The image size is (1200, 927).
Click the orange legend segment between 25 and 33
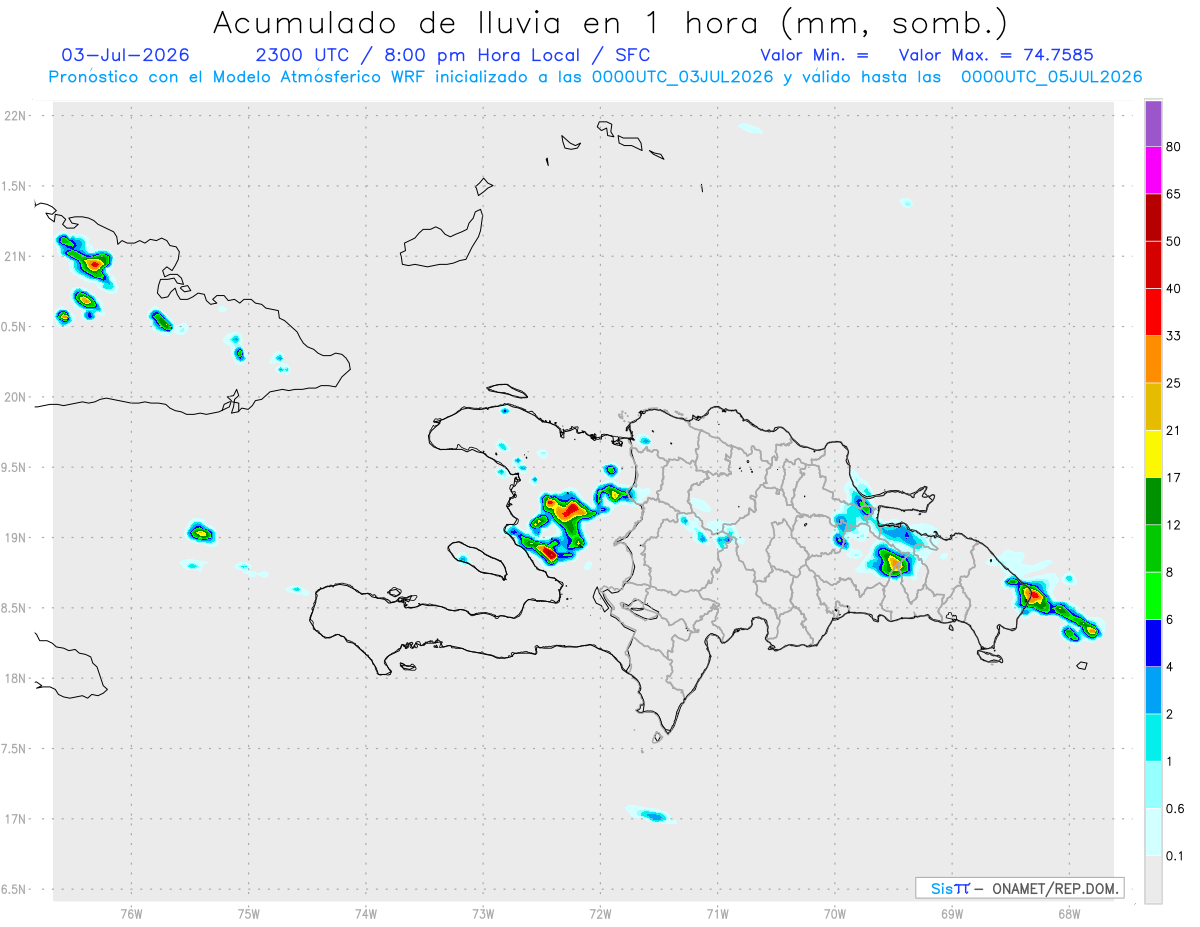[x=1153, y=359]
